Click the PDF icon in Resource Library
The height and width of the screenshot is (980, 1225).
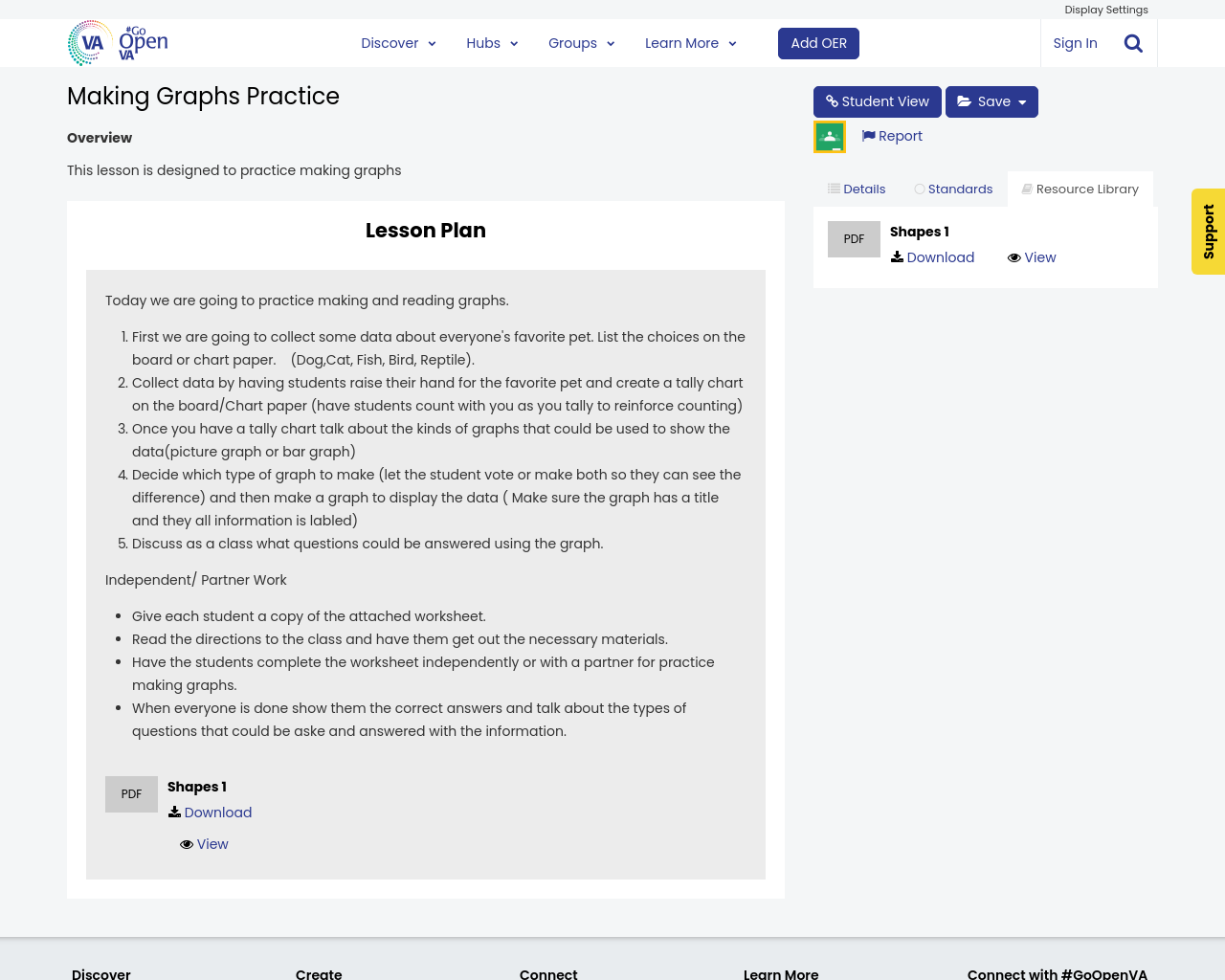pyautogui.click(x=854, y=239)
